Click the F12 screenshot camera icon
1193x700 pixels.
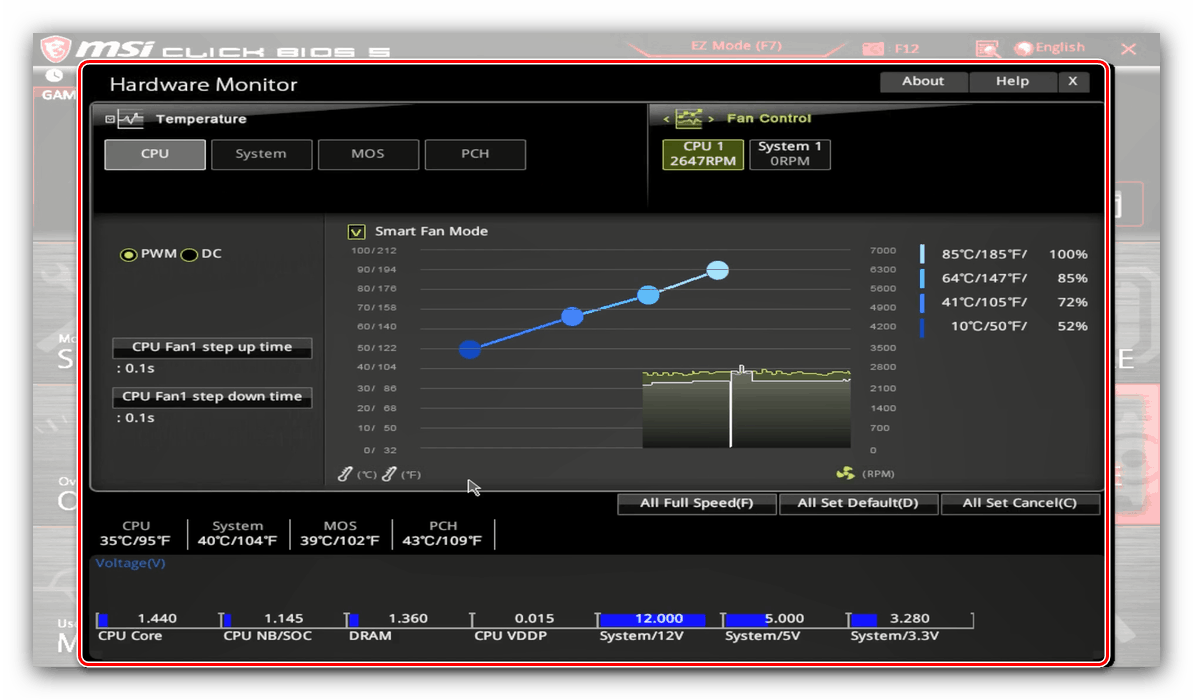pyautogui.click(x=873, y=49)
